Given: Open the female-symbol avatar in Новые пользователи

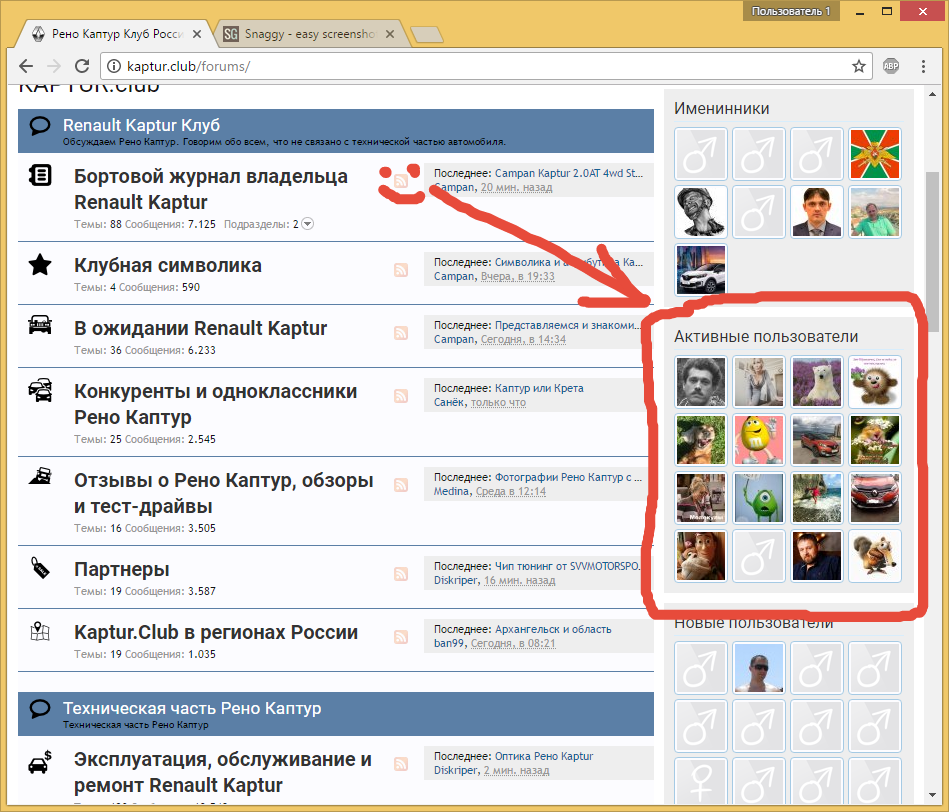Looking at the screenshot, I should (x=700, y=782).
